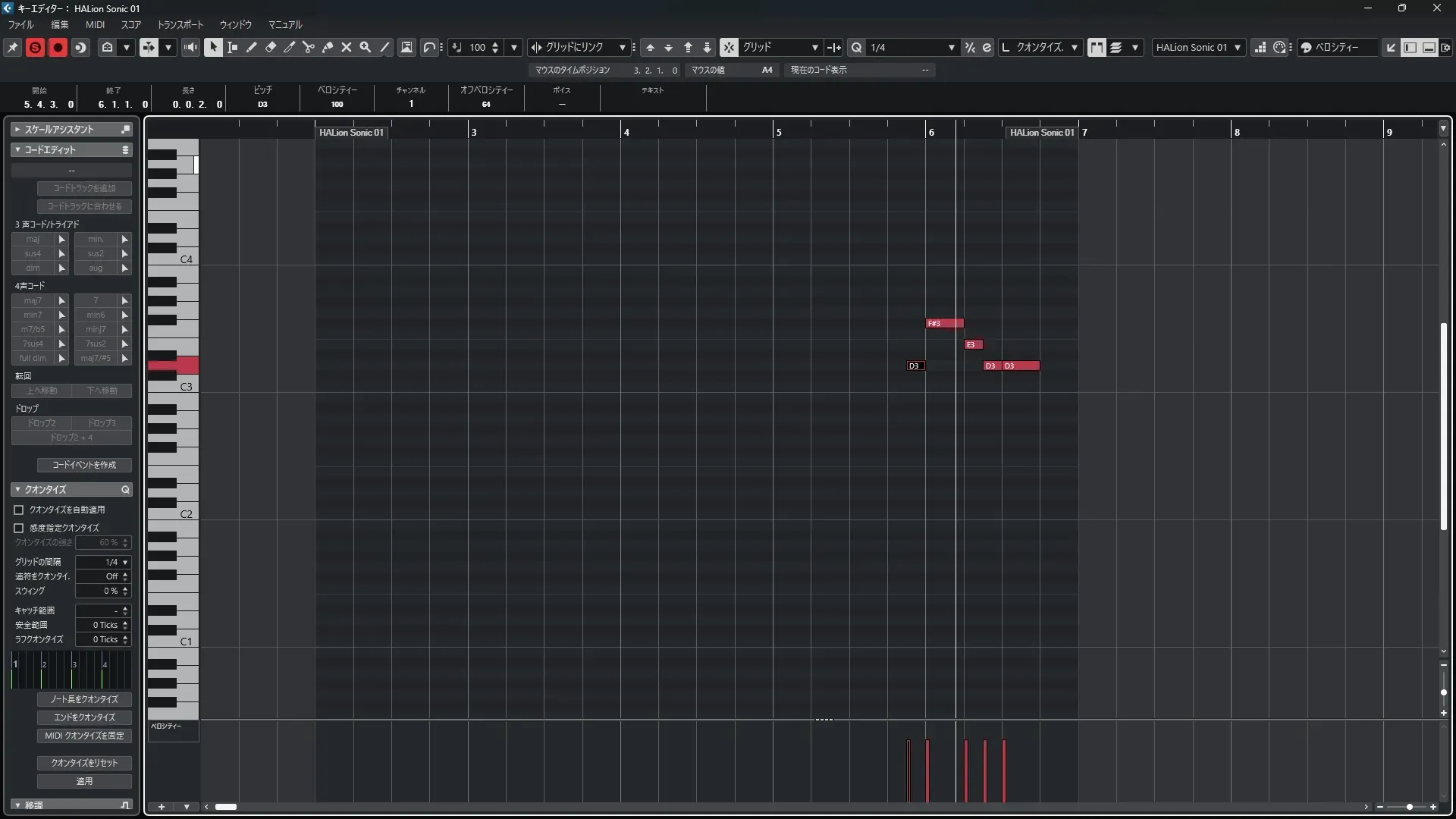This screenshot has height=819, width=1456.
Task: Select the Mute X tool
Action: [347, 47]
